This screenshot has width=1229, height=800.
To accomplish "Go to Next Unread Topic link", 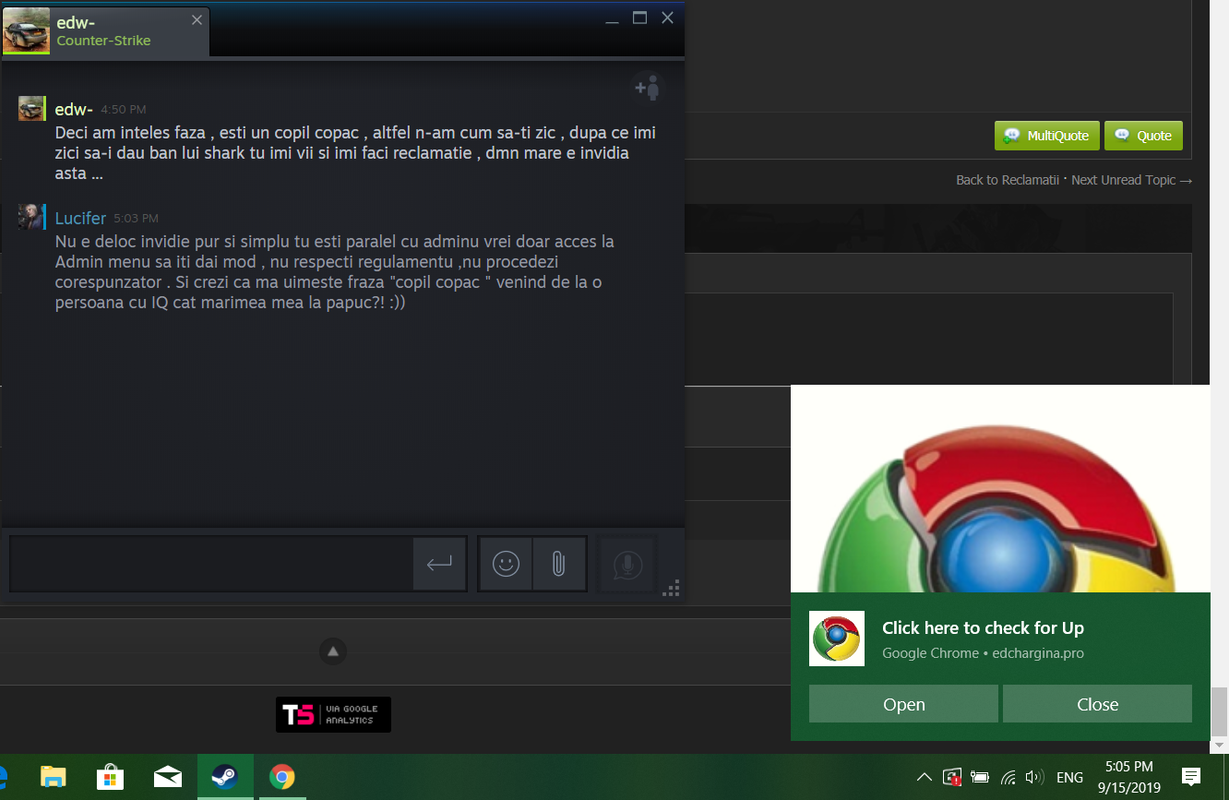I will tap(1131, 180).
